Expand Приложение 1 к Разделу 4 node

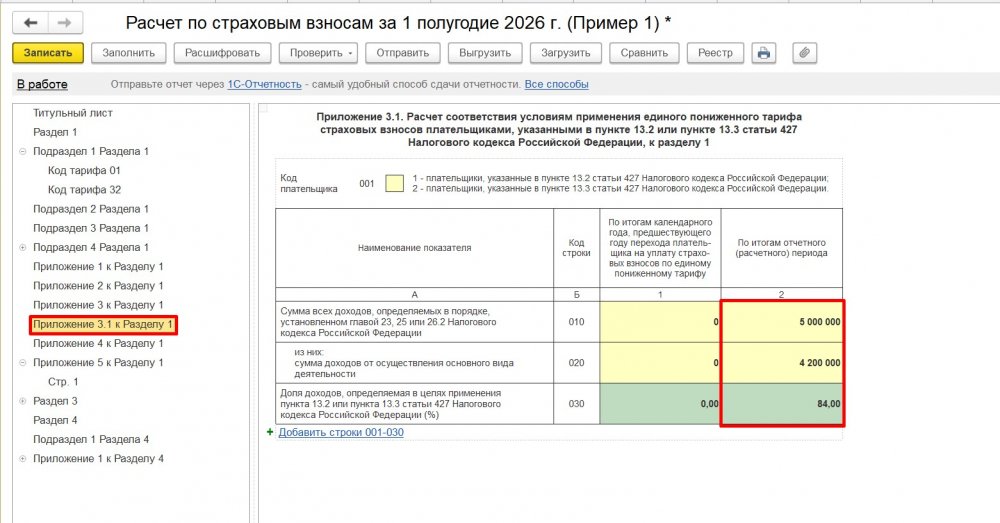[22, 459]
